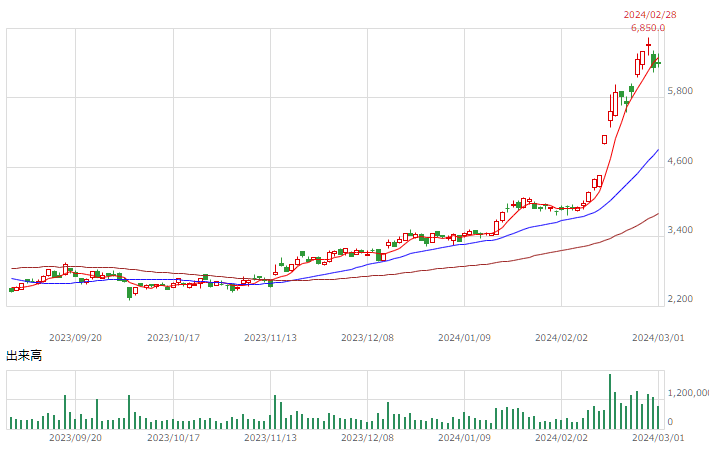
Task: Click 2024/03/01 date under the volume chart
Action: click(x=658, y=438)
